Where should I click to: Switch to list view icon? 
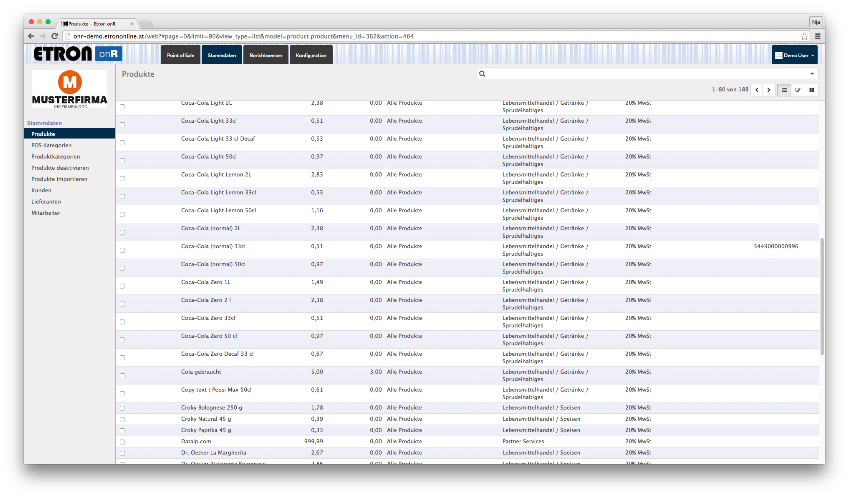pos(785,90)
